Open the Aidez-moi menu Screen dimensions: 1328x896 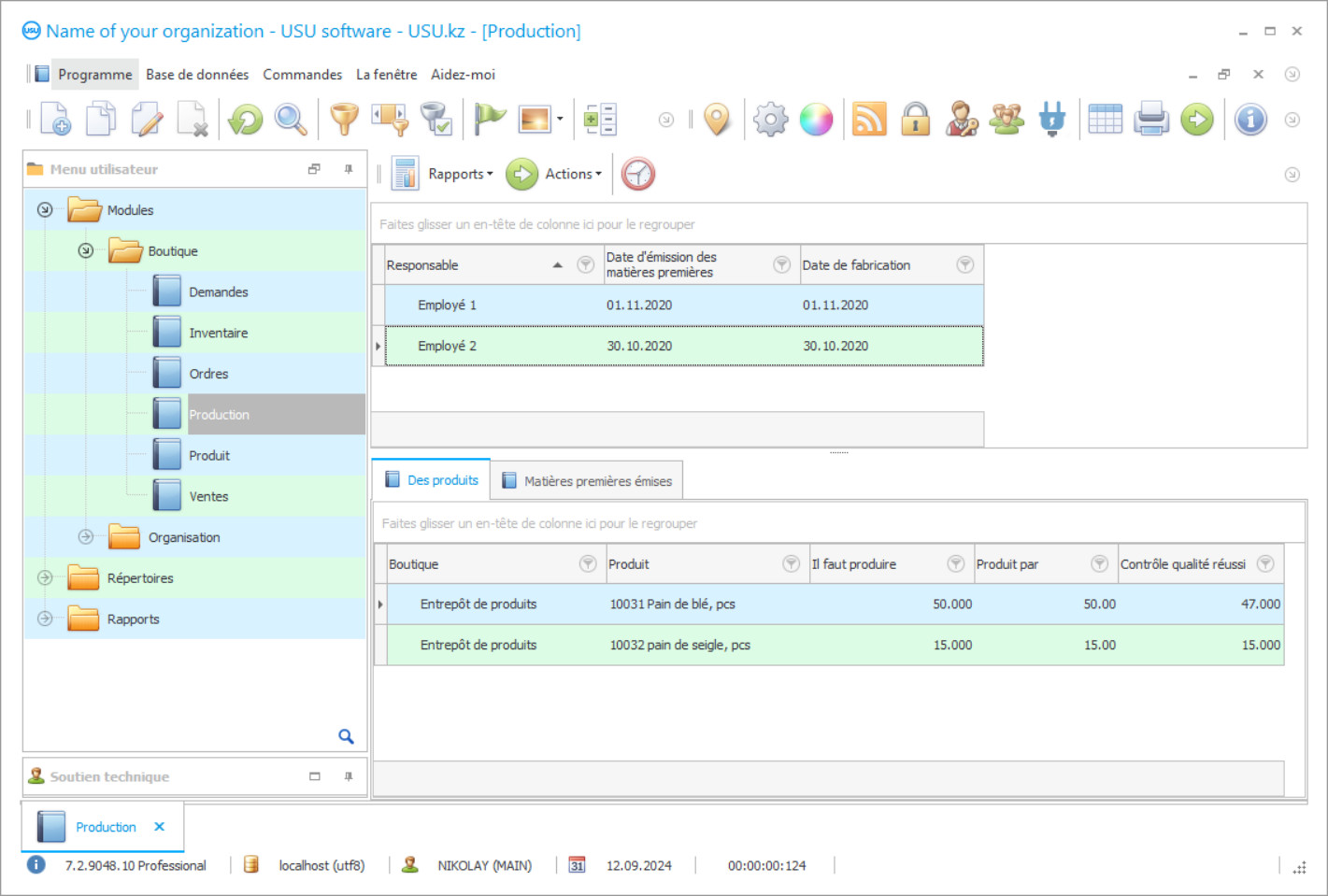(463, 75)
